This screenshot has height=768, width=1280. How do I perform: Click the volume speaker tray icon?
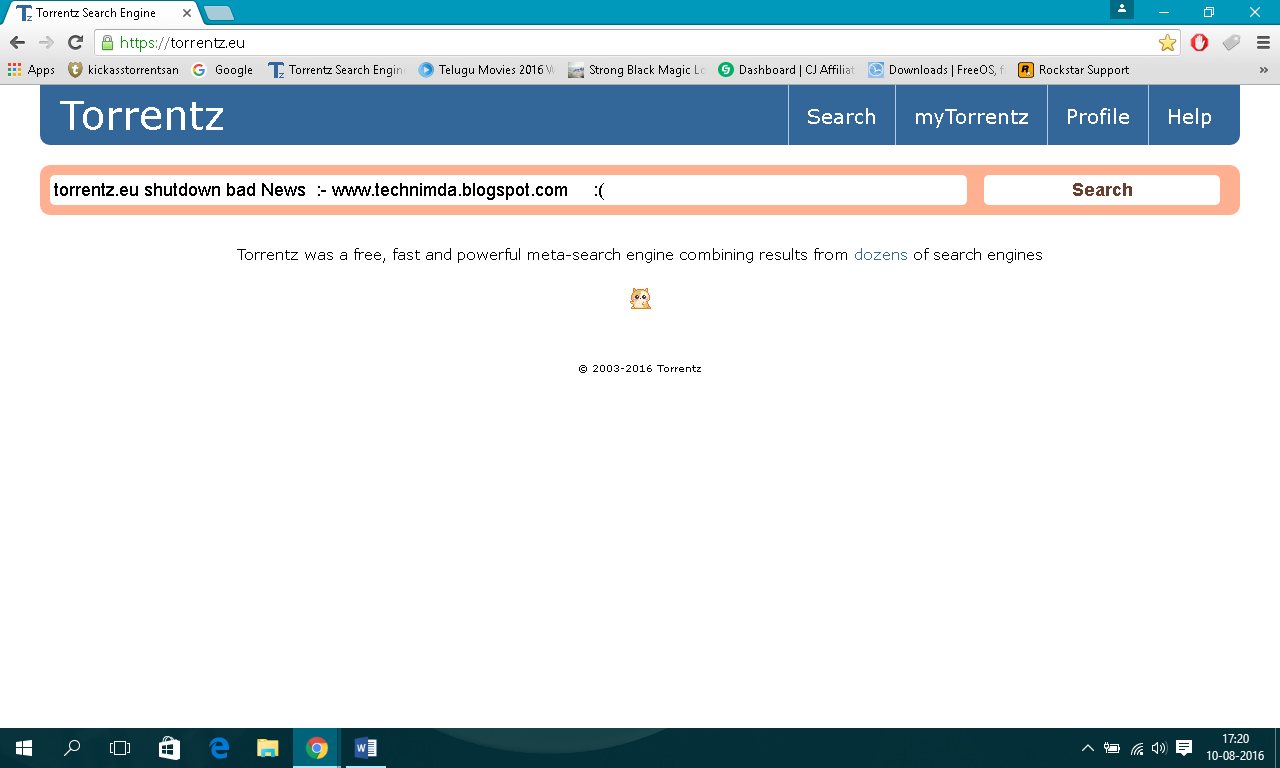(x=1159, y=748)
